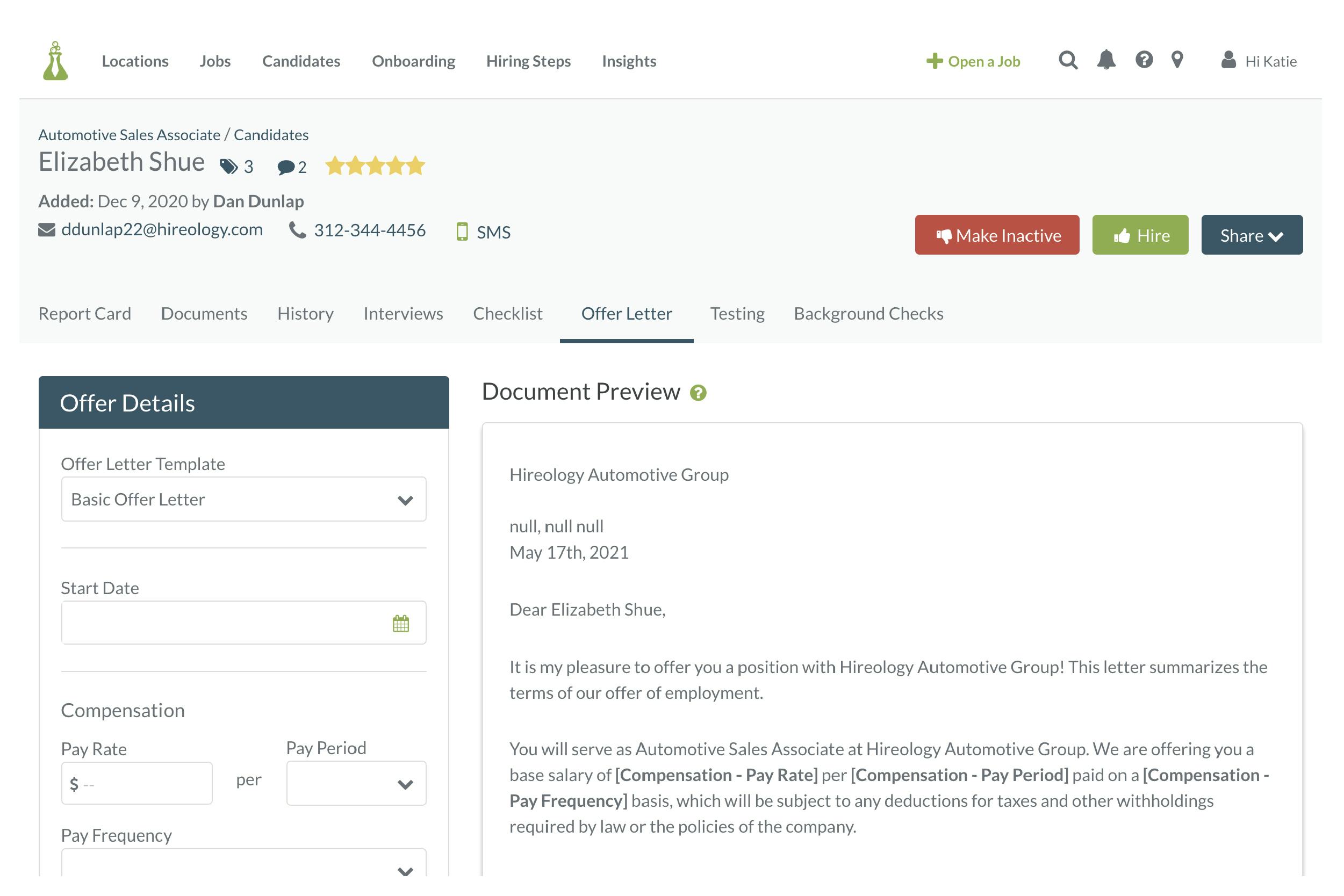
Task: Click the SMS phone icon
Action: tap(462, 232)
